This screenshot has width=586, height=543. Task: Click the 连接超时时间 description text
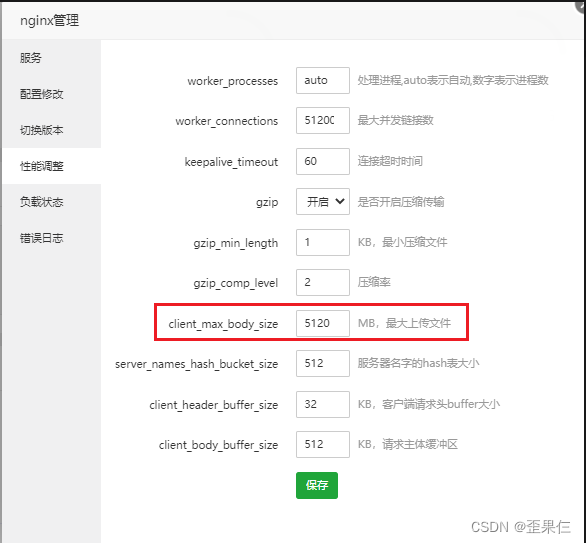(390, 161)
